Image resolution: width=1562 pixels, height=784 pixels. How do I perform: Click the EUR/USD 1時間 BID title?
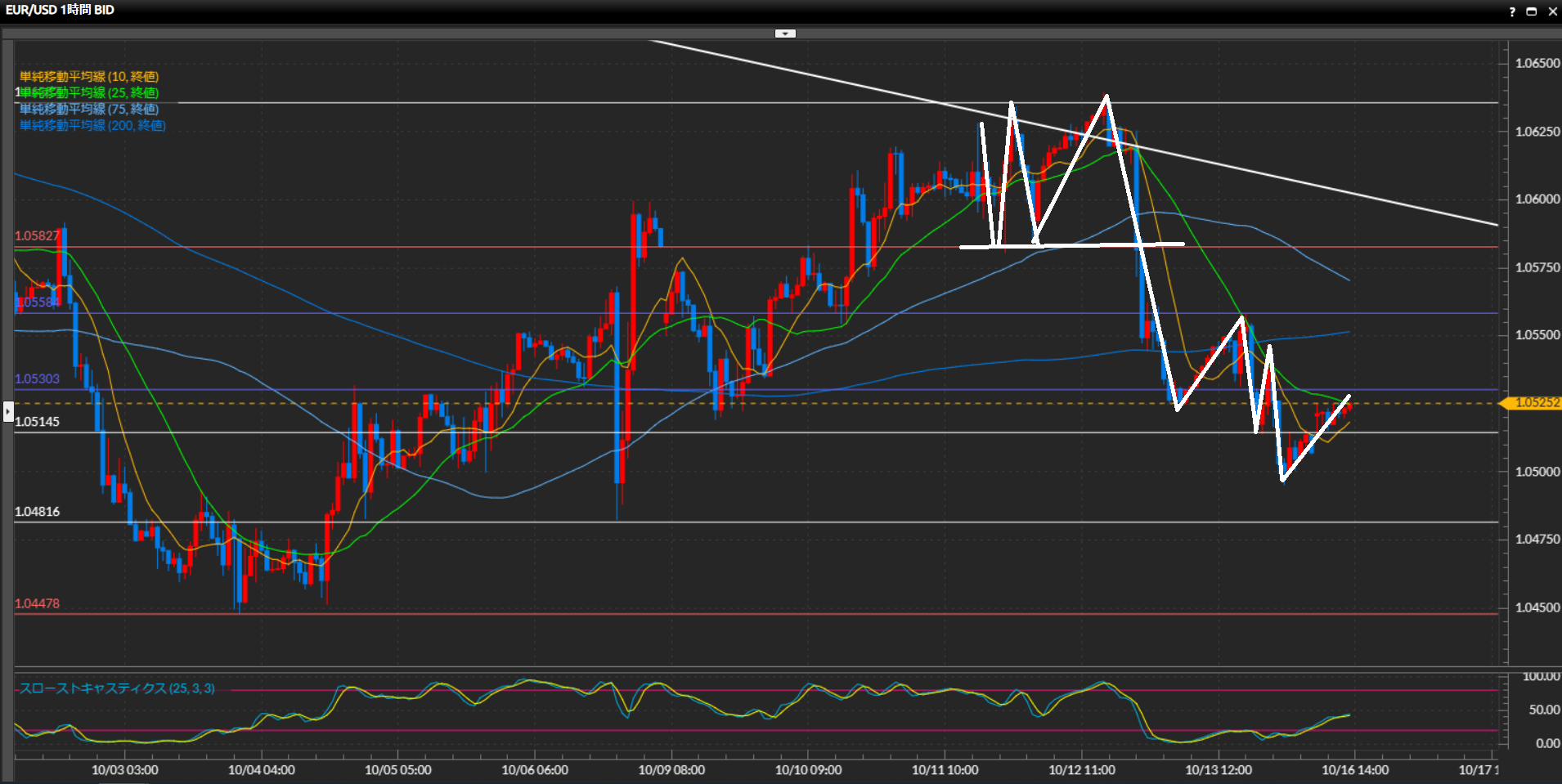(60, 10)
